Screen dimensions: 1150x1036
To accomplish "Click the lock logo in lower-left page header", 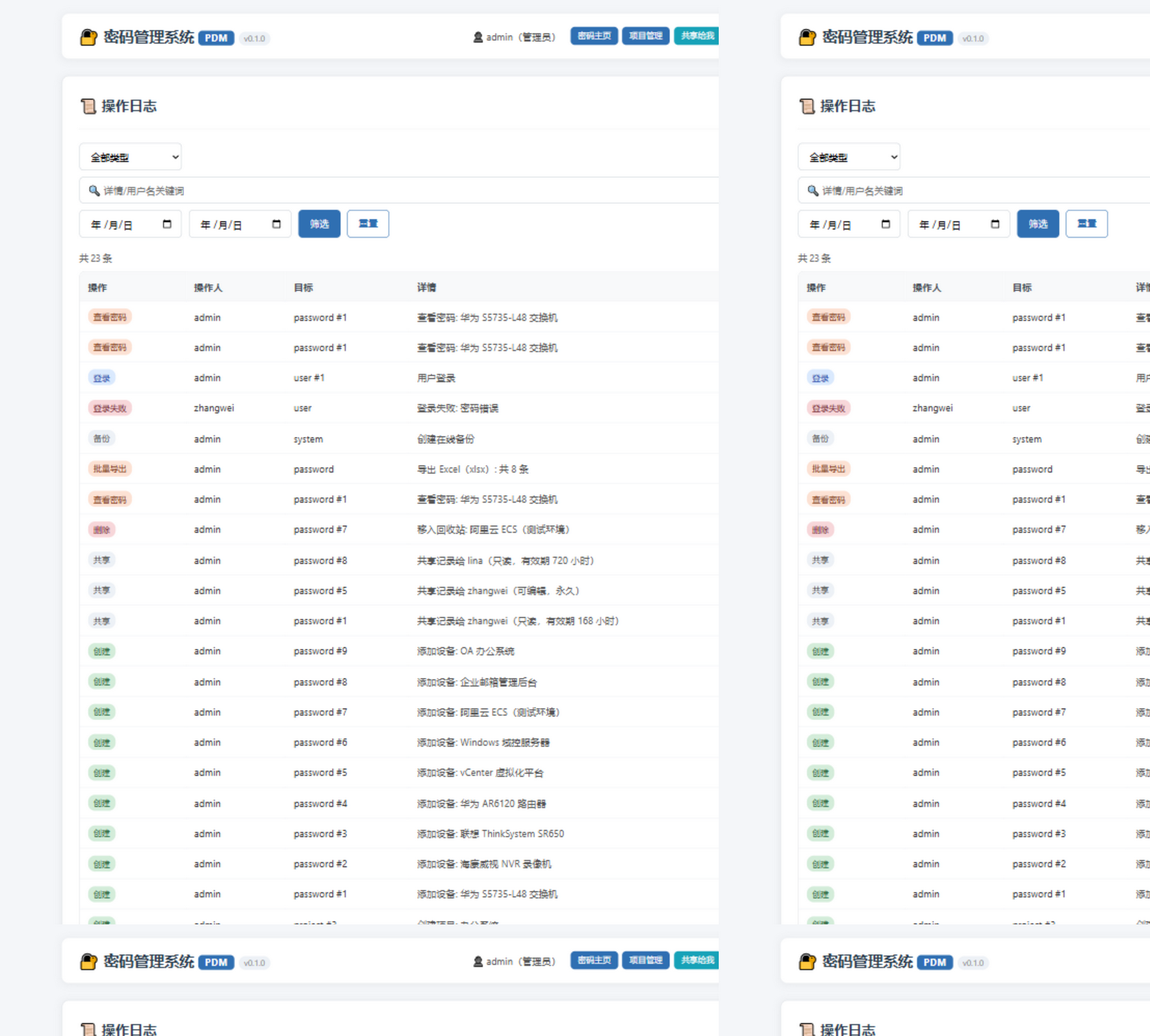I will tap(89, 961).
